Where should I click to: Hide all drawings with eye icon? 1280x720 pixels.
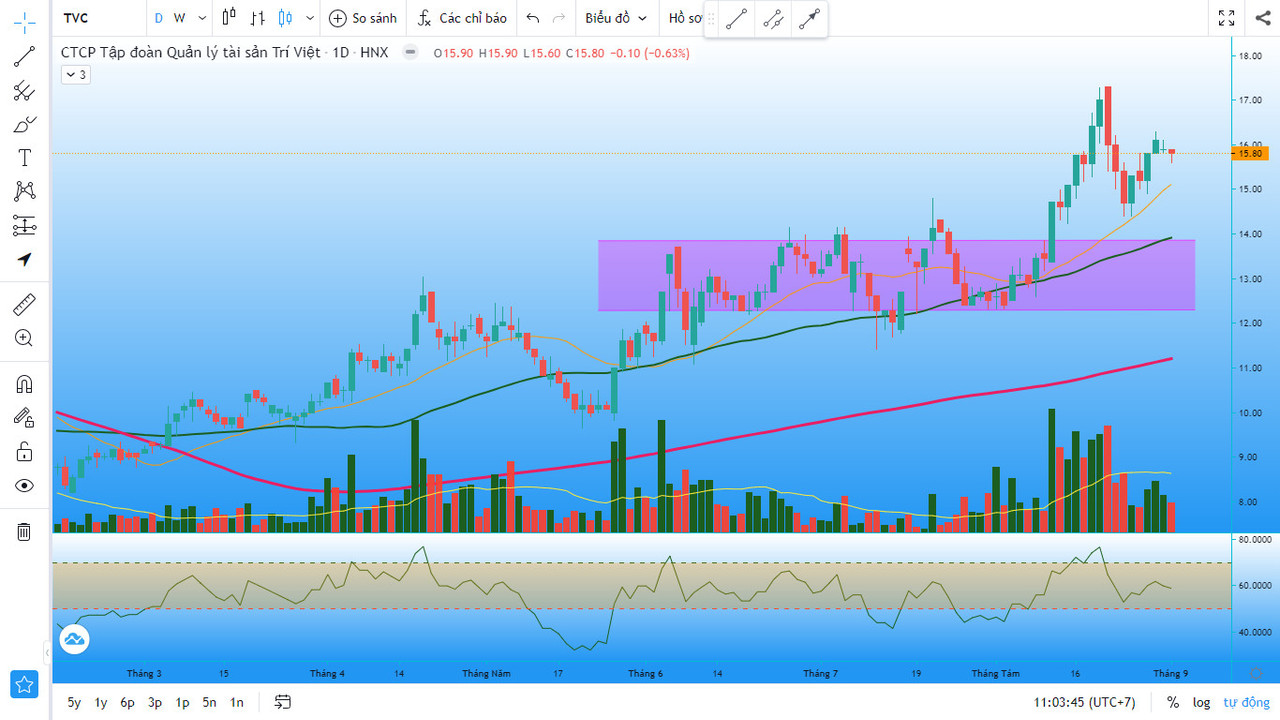pos(24,486)
